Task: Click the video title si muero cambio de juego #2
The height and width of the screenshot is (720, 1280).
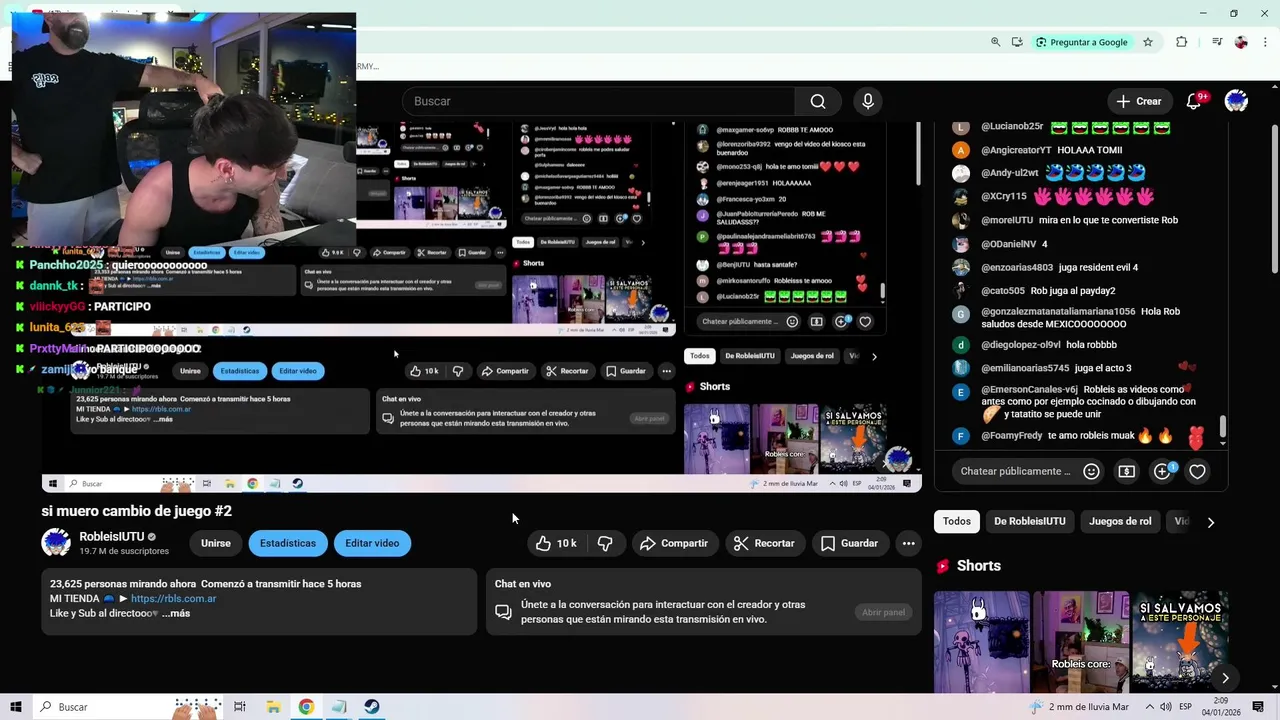Action: coord(137,511)
